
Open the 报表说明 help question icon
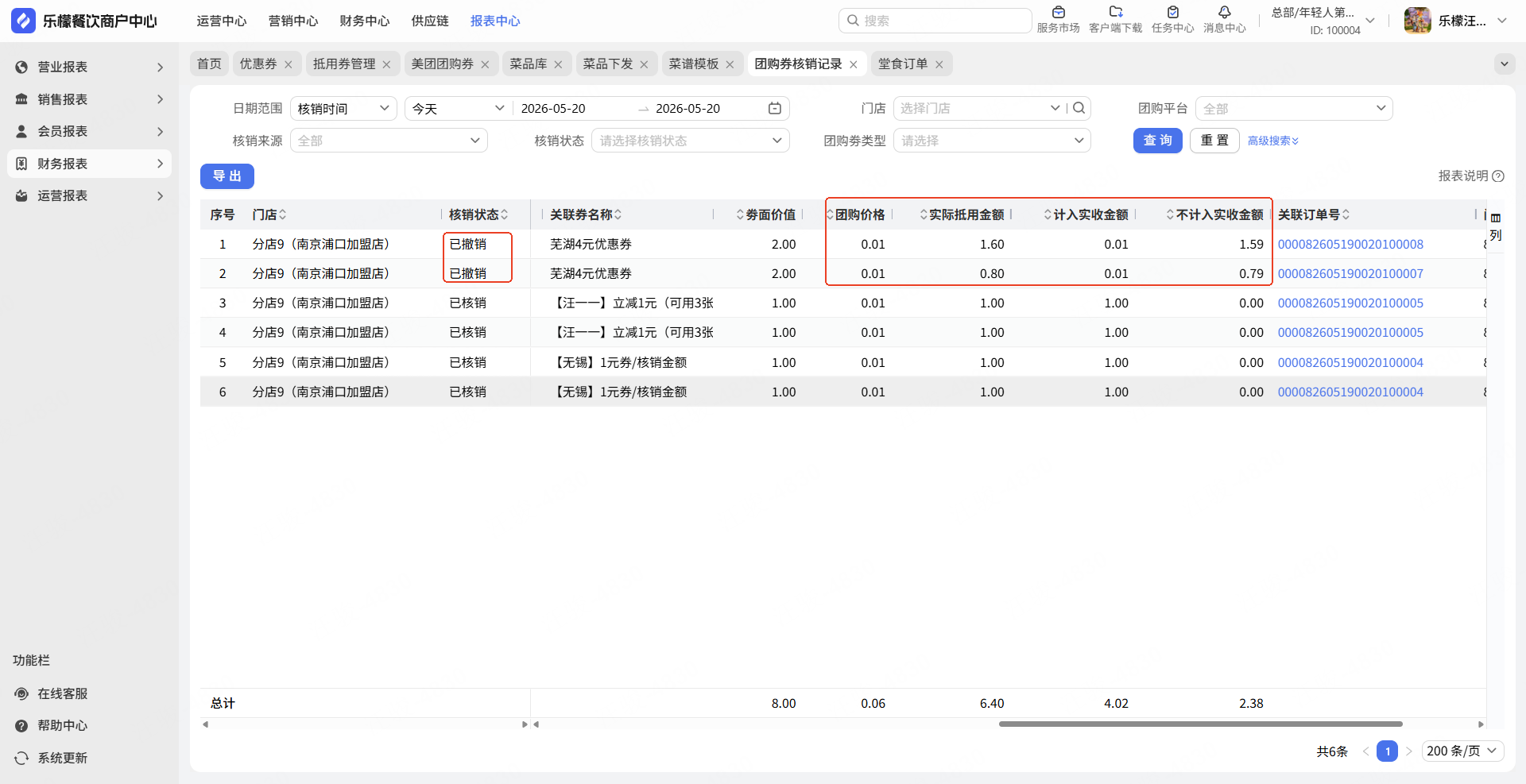coord(1498,176)
